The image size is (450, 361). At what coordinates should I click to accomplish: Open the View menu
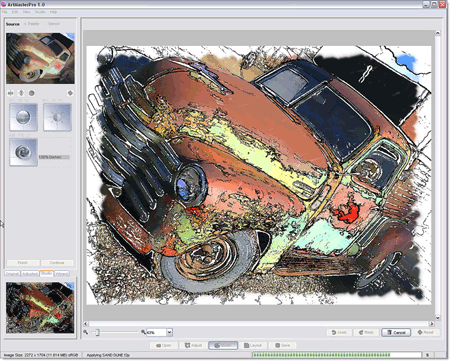pyautogui.click(x=27, y=12)
